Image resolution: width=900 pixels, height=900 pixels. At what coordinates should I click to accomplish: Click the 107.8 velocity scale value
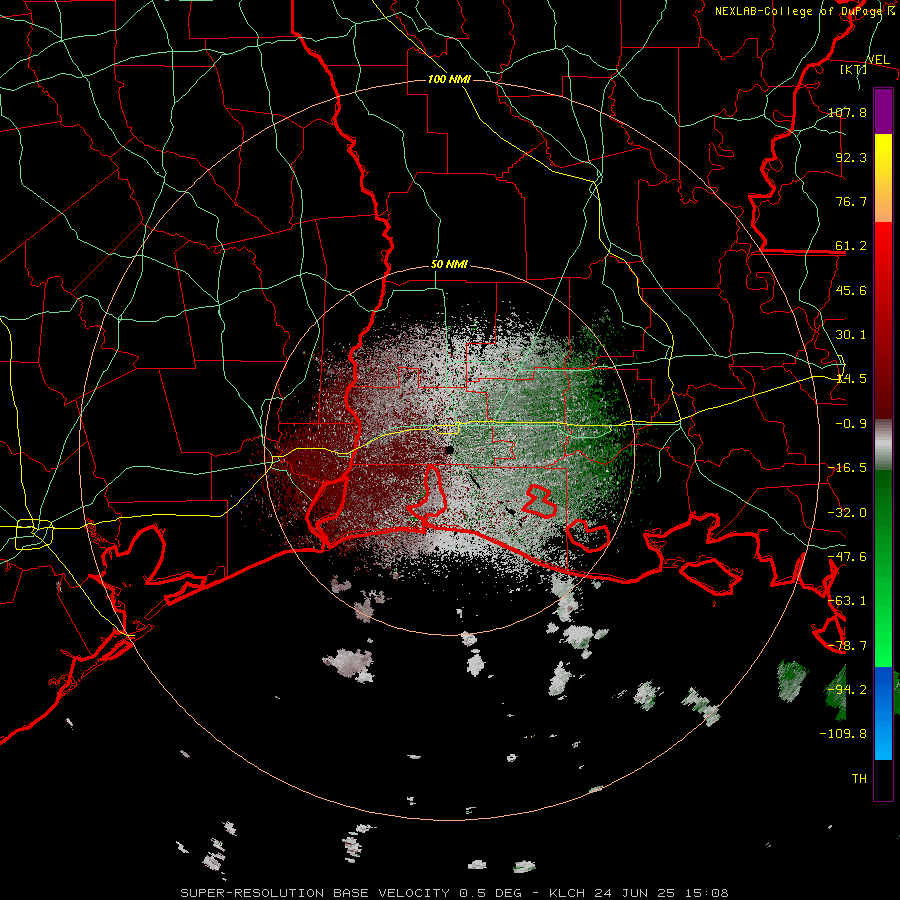pyautogui.click(x=847, y=112)
